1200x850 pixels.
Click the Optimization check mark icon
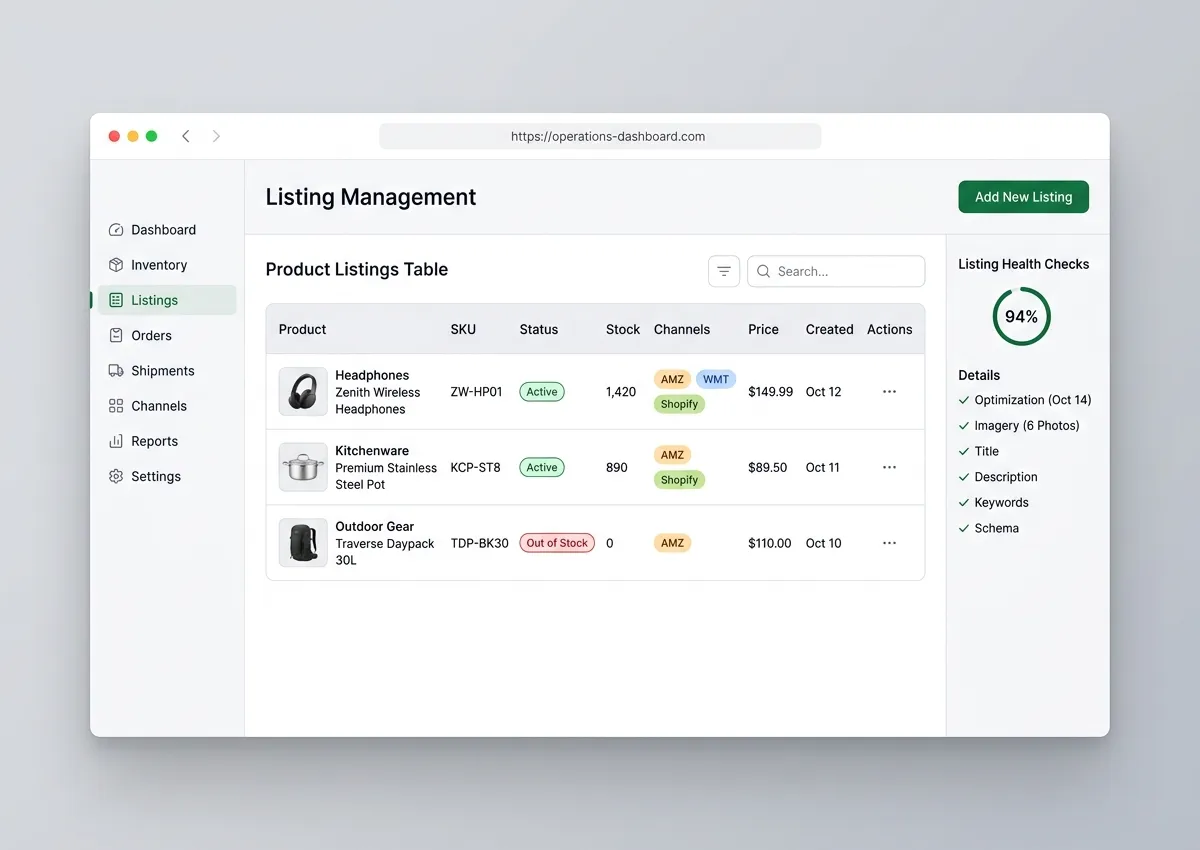point(964,400)
